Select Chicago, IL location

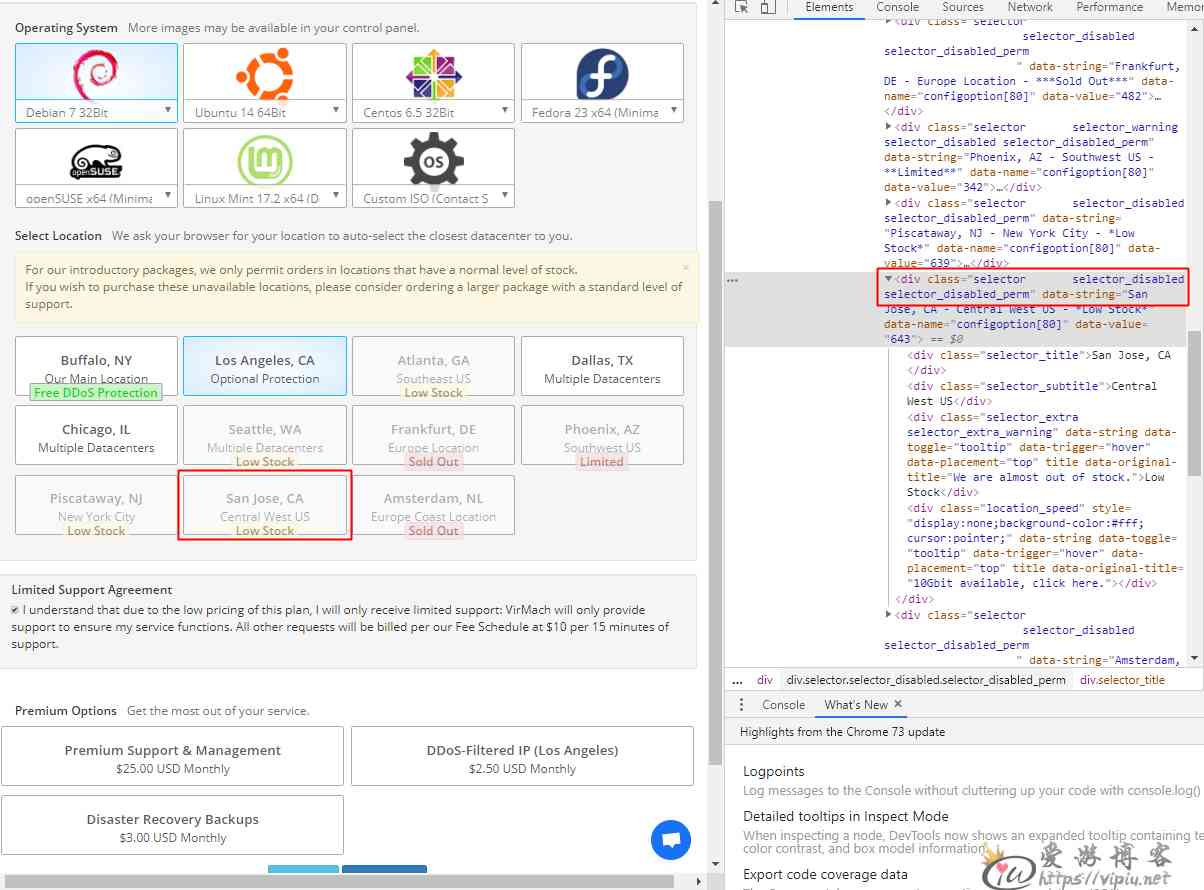(x=96, y=435)
